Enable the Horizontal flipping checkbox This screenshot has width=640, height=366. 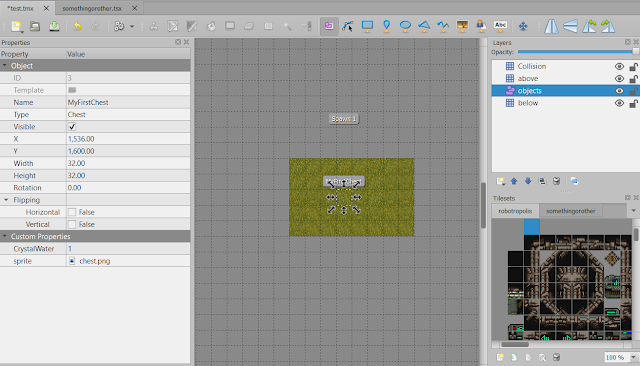[x=72, y=212]
